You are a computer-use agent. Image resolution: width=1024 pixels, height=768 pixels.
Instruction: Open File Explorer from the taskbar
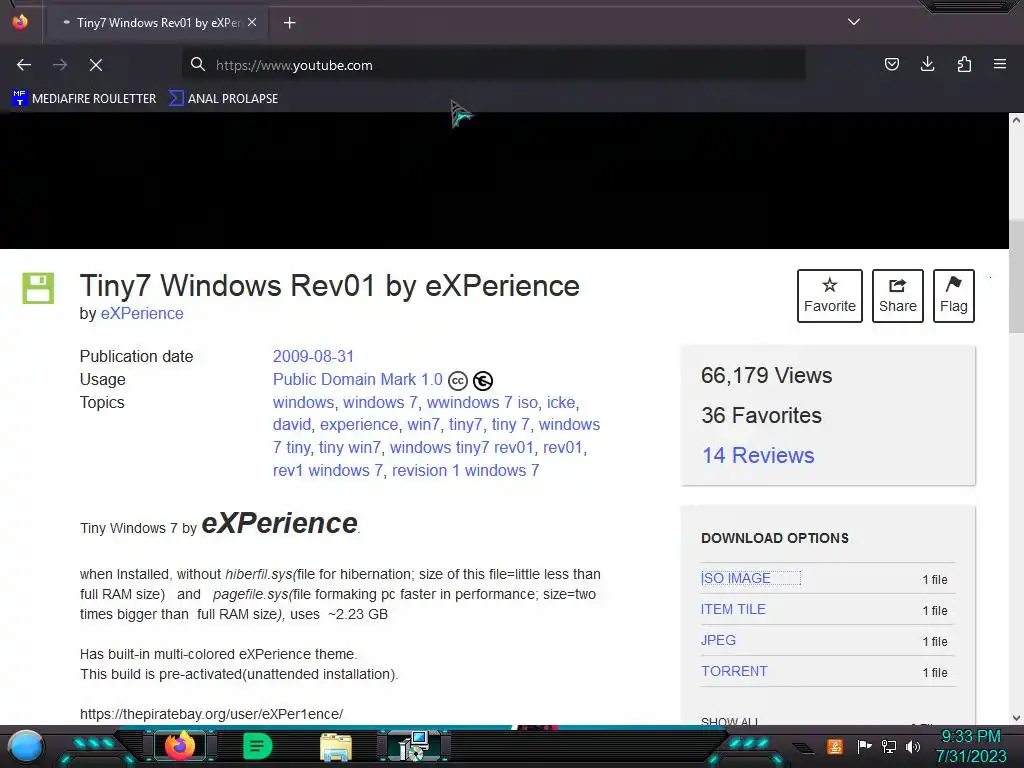[x=336, y=746]
